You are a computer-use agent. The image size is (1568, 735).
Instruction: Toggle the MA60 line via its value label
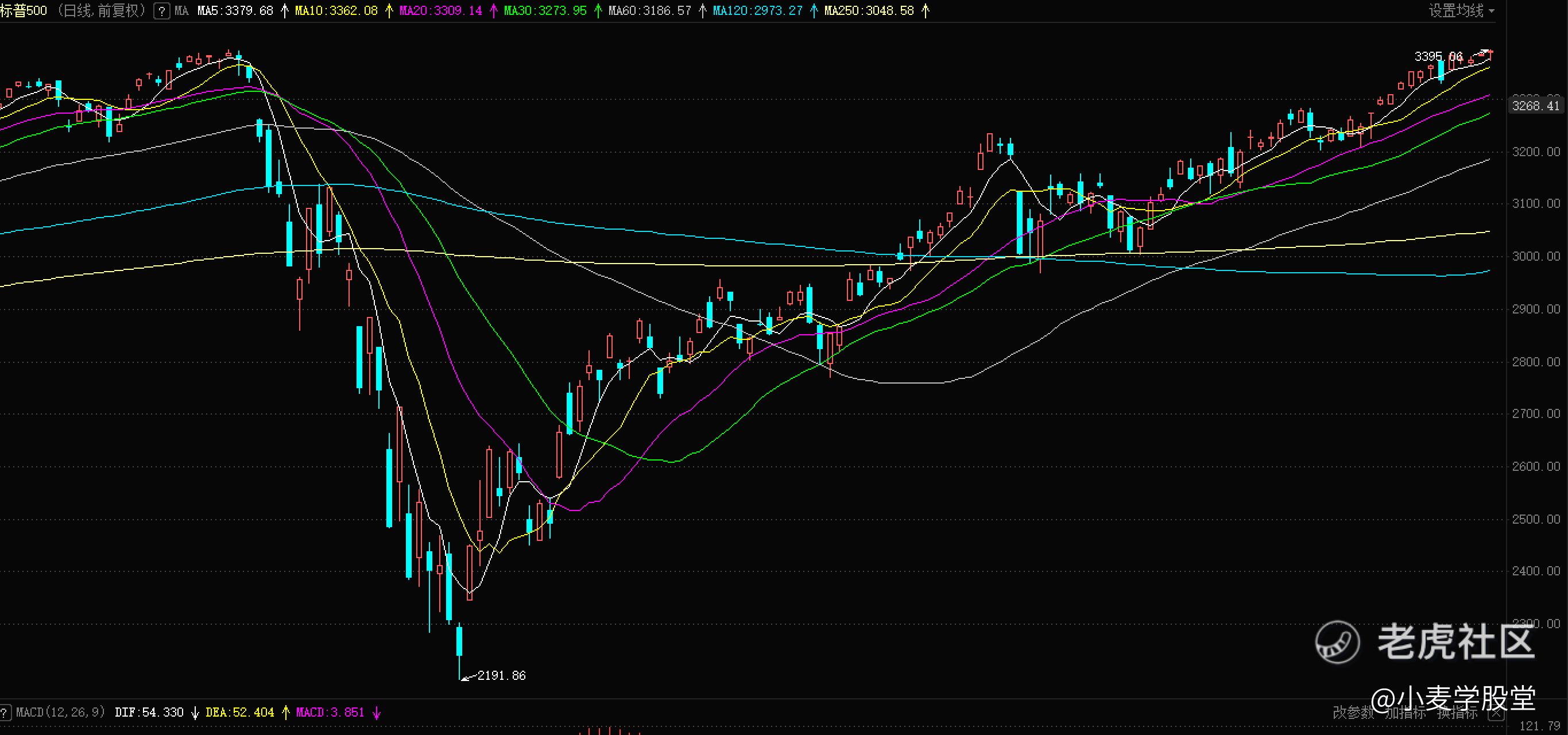coord(649,11)
